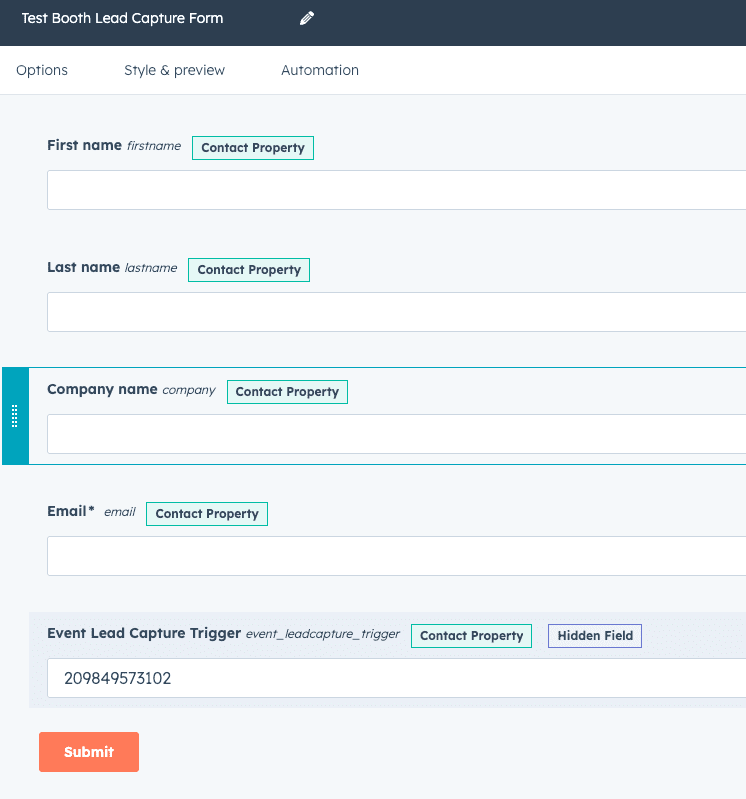The height and width of the screenshot is (799, 746).
Task: Click Contact Property badge next to Last name
Action: click(x=249, y=270)
